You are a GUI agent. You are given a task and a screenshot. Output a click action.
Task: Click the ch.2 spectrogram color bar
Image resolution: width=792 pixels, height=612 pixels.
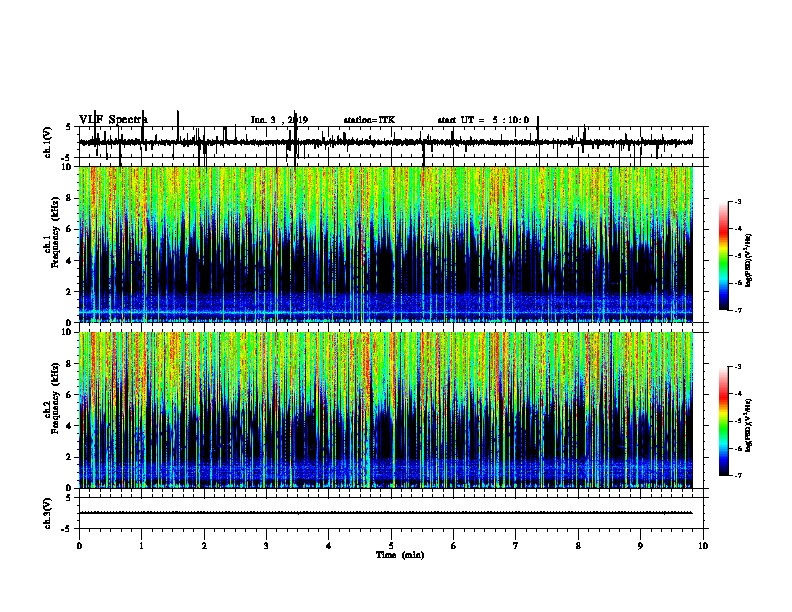[x=723, y=421]
